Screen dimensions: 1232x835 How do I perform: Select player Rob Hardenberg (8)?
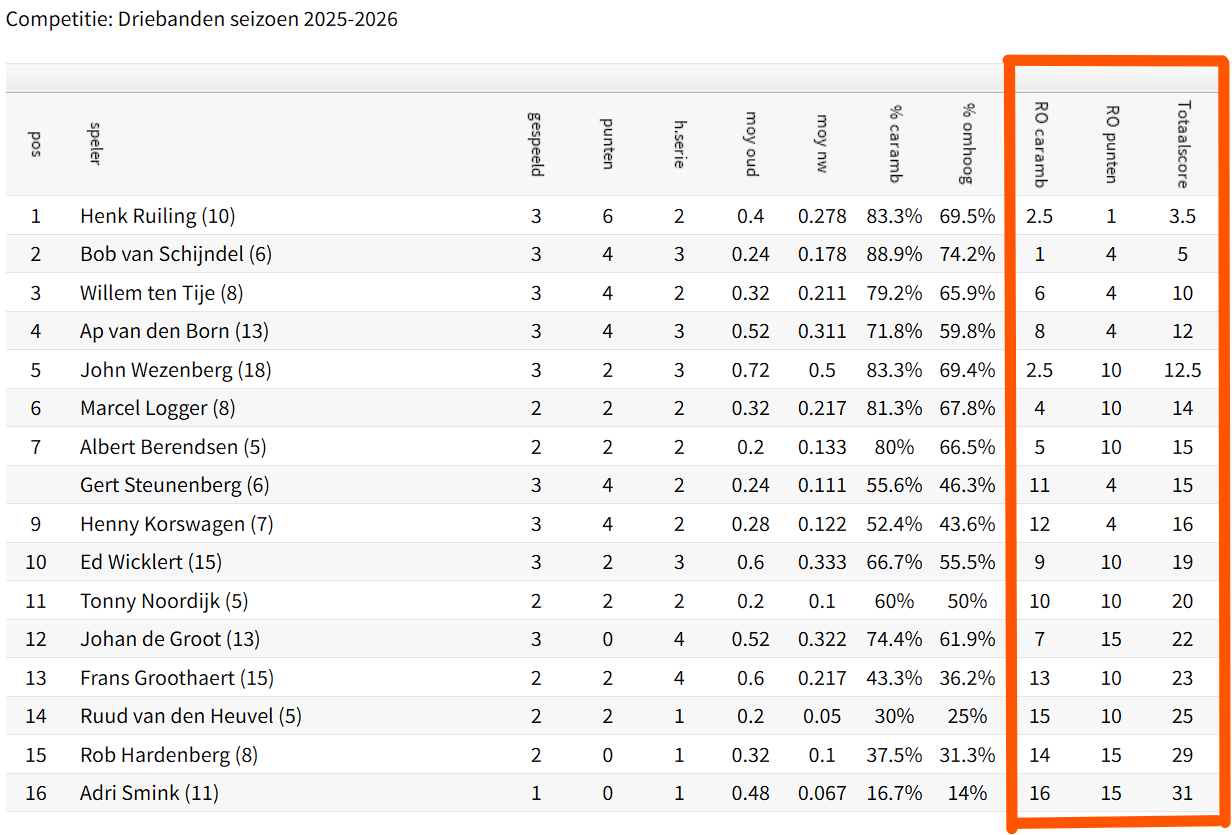coord(169,755)
